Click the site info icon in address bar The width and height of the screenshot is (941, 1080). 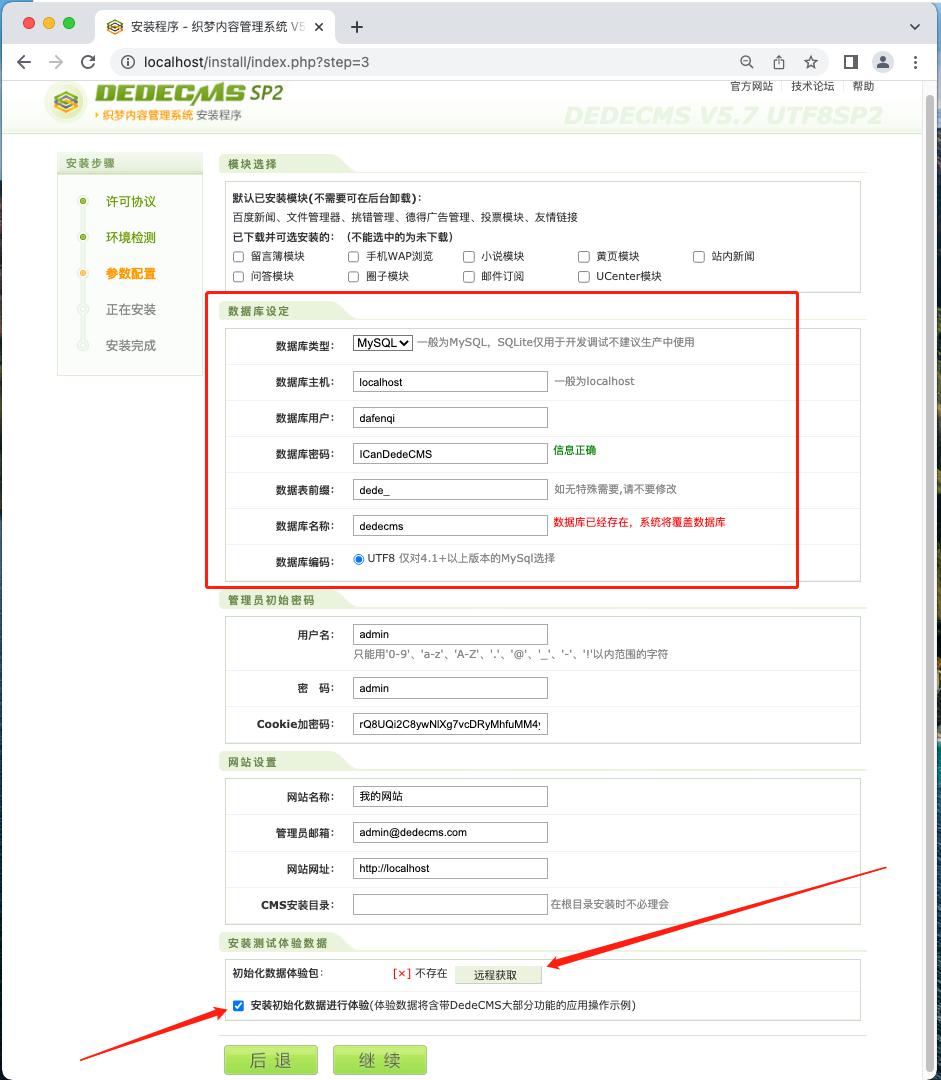point(128,62)
